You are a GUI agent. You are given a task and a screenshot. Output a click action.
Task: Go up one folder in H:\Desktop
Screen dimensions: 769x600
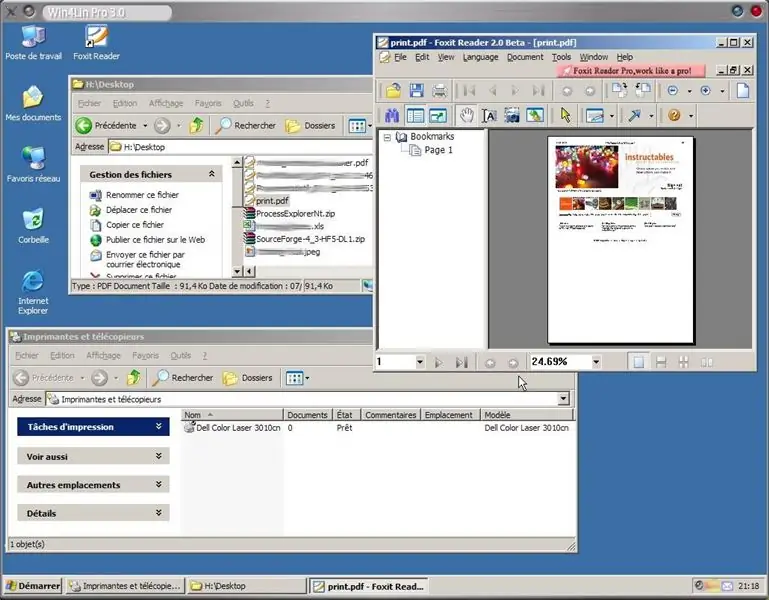click(196, 126)
